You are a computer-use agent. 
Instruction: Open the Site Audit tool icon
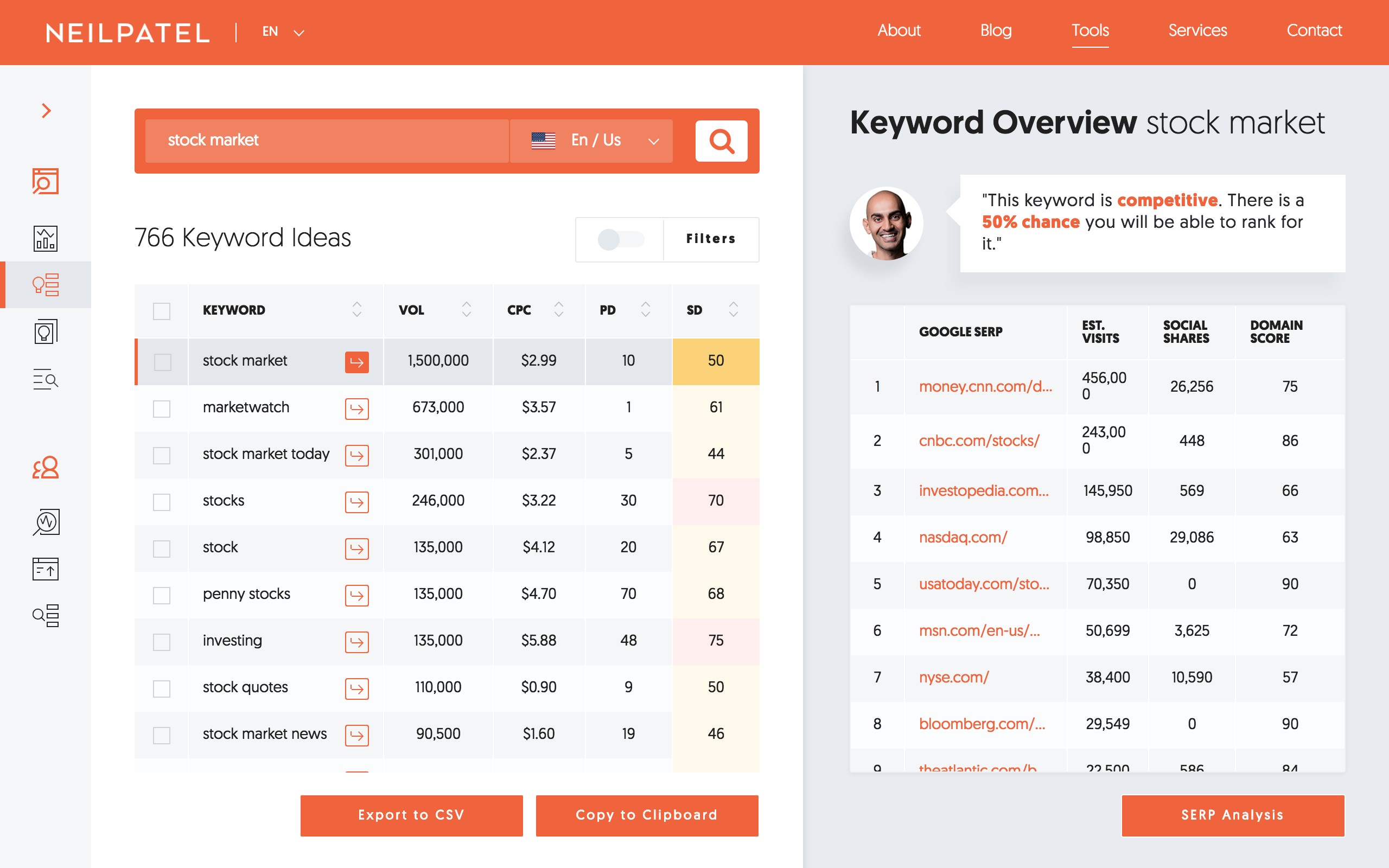pyautogui.click(x=46, y=522)
